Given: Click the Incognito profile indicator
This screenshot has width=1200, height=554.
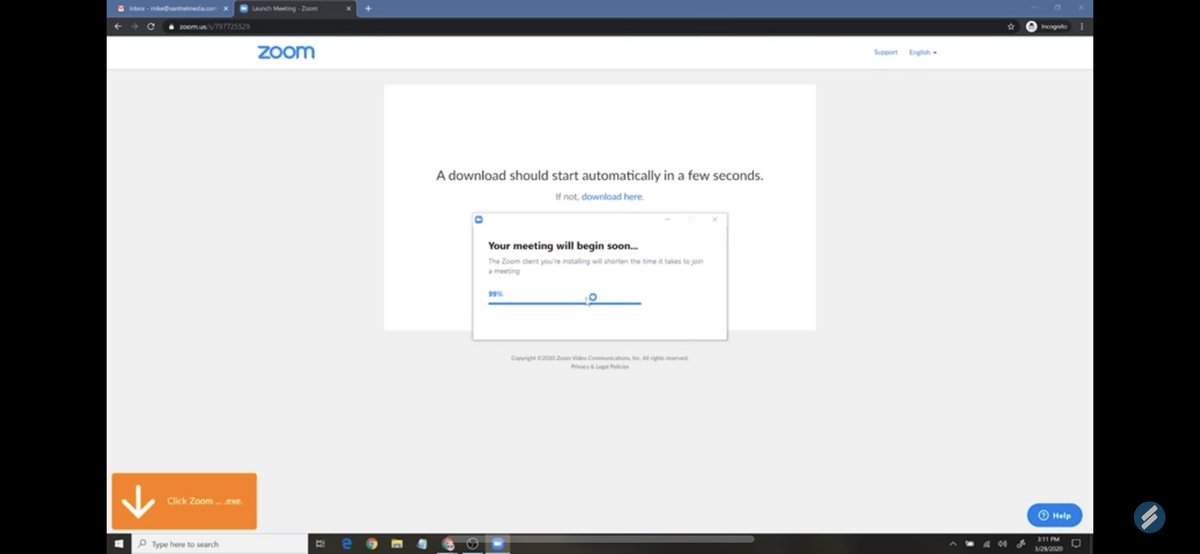Looking at the screenshot, I should coord(1047,26).
